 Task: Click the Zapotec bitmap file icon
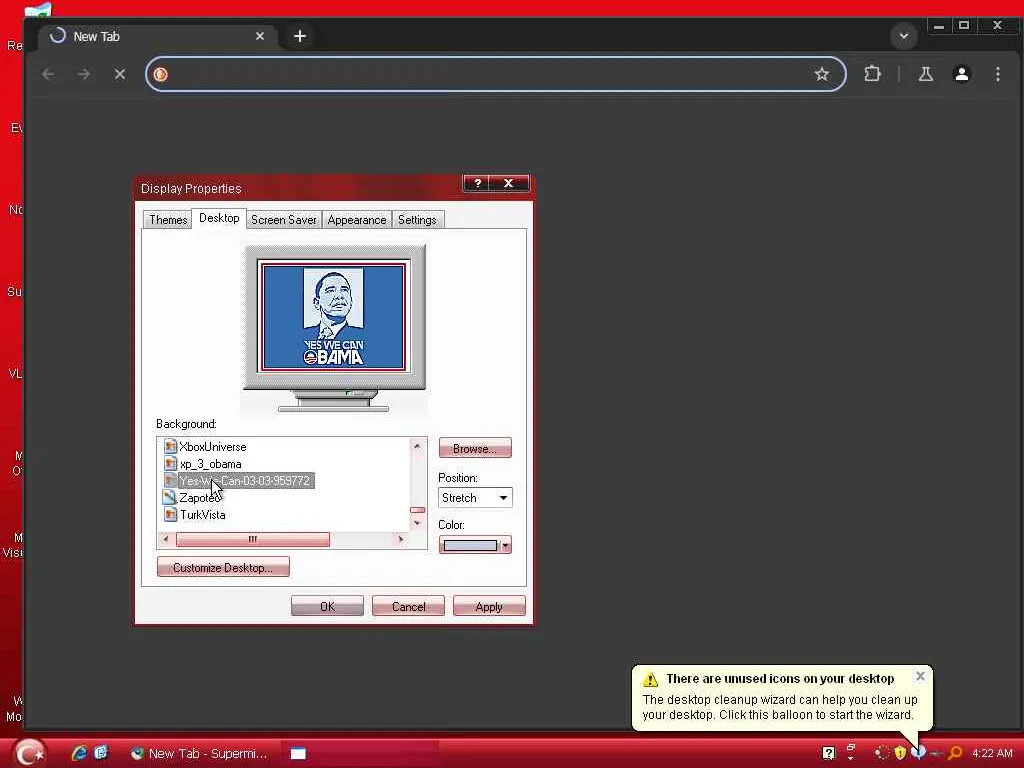click(170, 497)
